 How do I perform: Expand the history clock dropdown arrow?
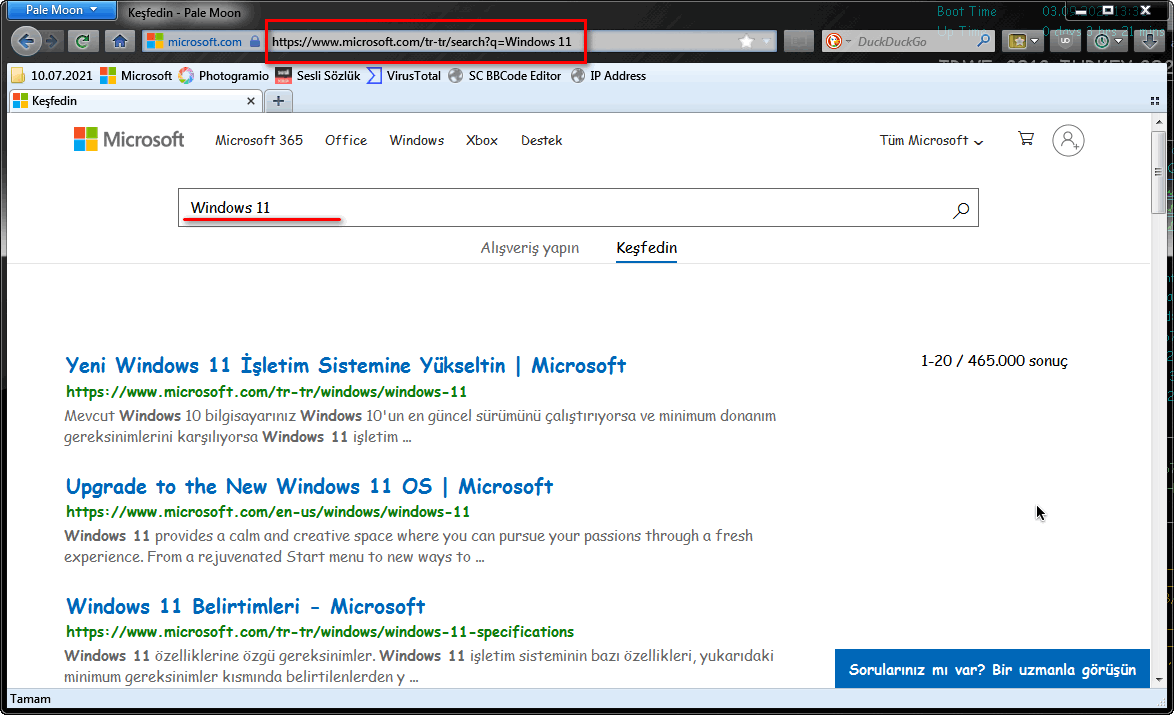[1119, 41]
